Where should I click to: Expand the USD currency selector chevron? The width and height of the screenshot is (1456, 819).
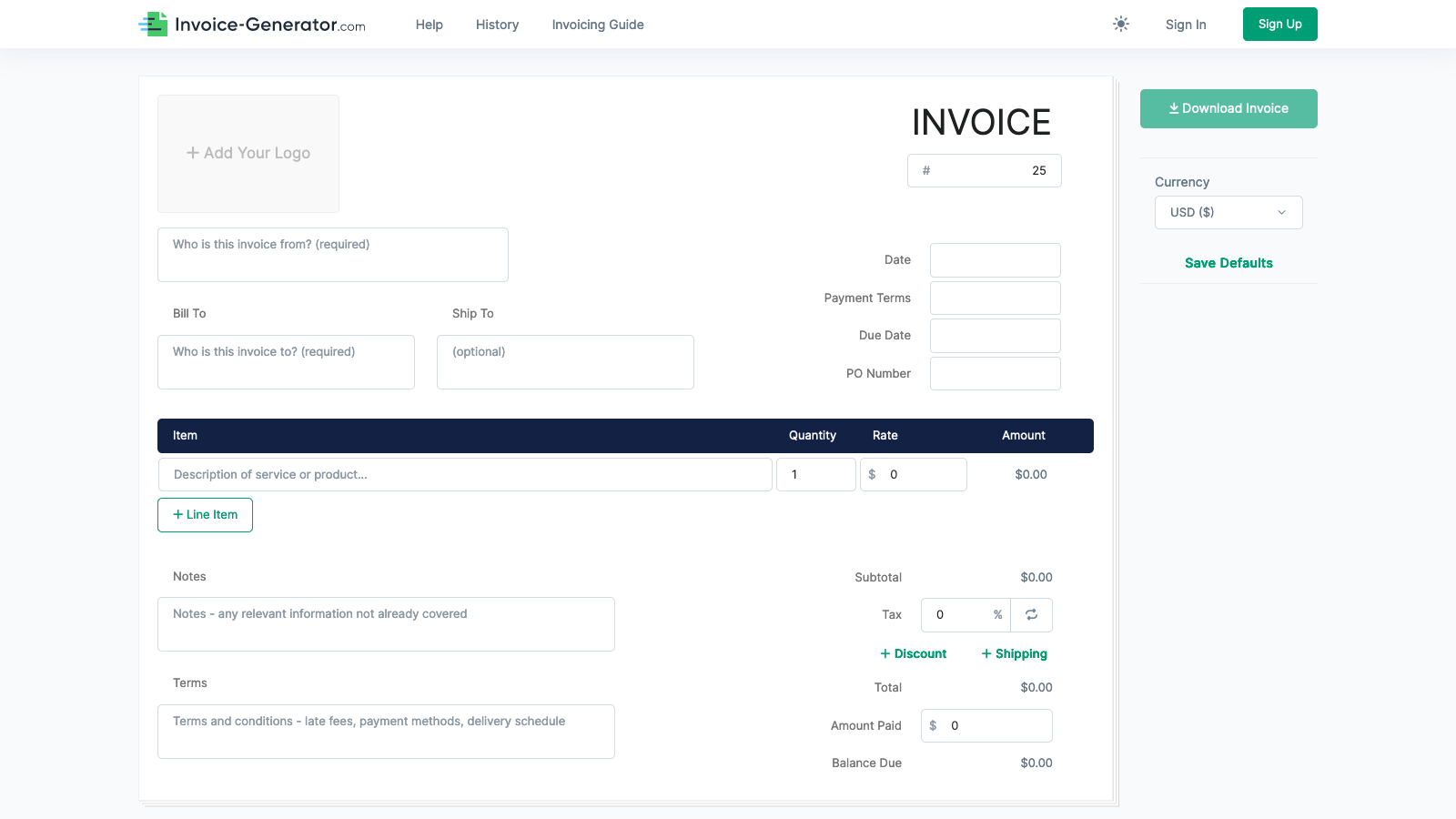click(1281, 212)
